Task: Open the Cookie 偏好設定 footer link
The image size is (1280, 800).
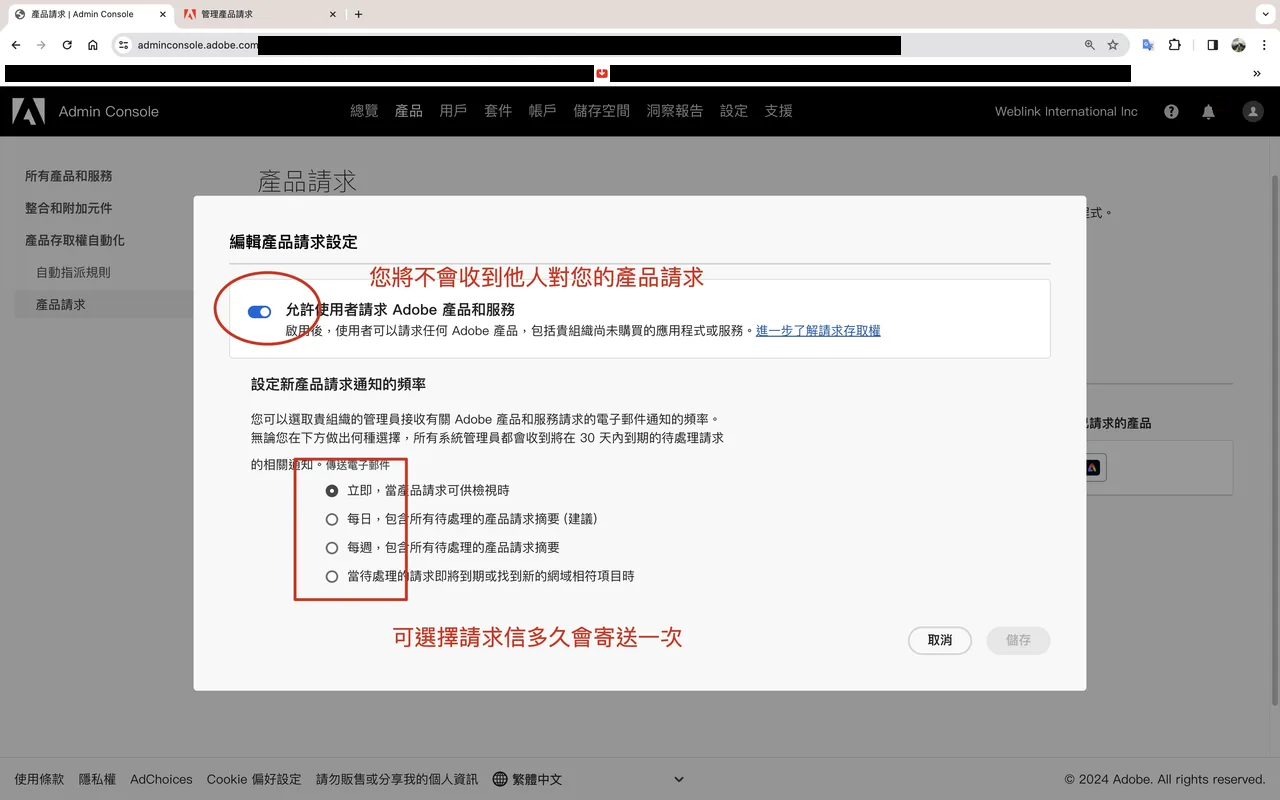Action: coord(254,779)
